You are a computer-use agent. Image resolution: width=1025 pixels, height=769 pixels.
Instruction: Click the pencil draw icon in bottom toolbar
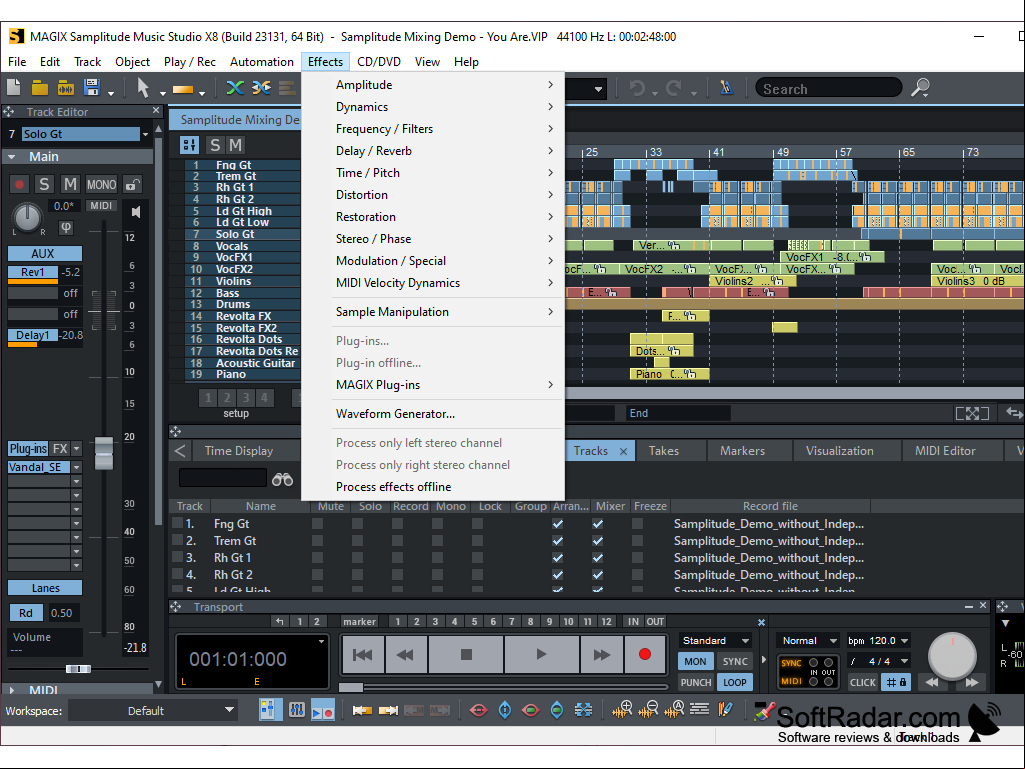coord(725,709)
